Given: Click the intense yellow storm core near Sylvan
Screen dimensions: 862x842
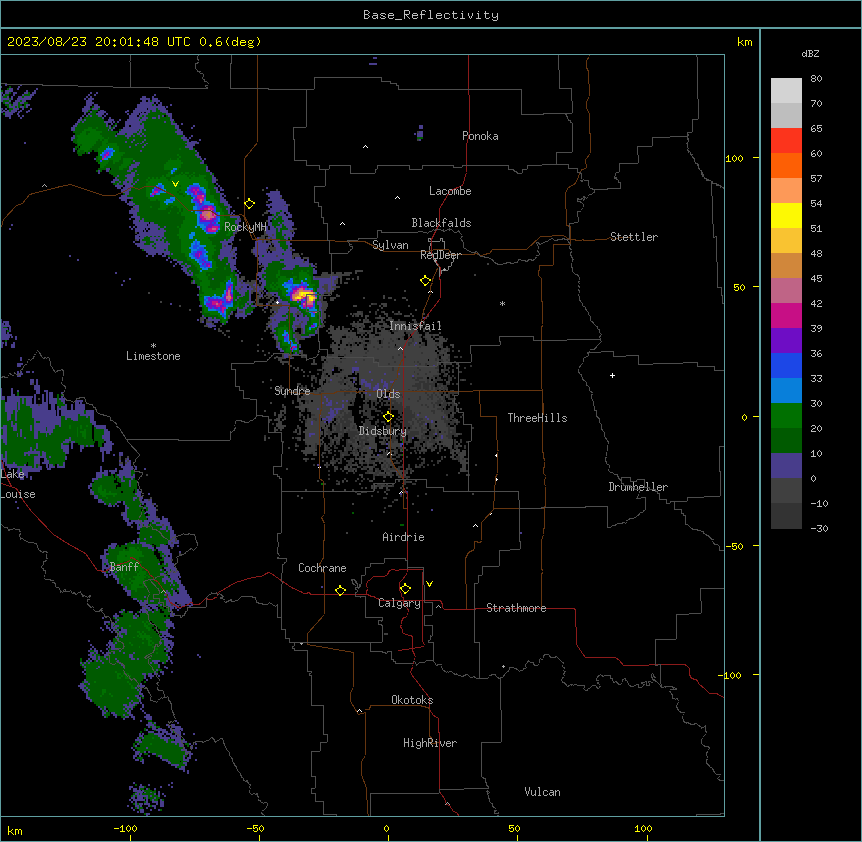Looking at the screenshot, I should (303, 296).
